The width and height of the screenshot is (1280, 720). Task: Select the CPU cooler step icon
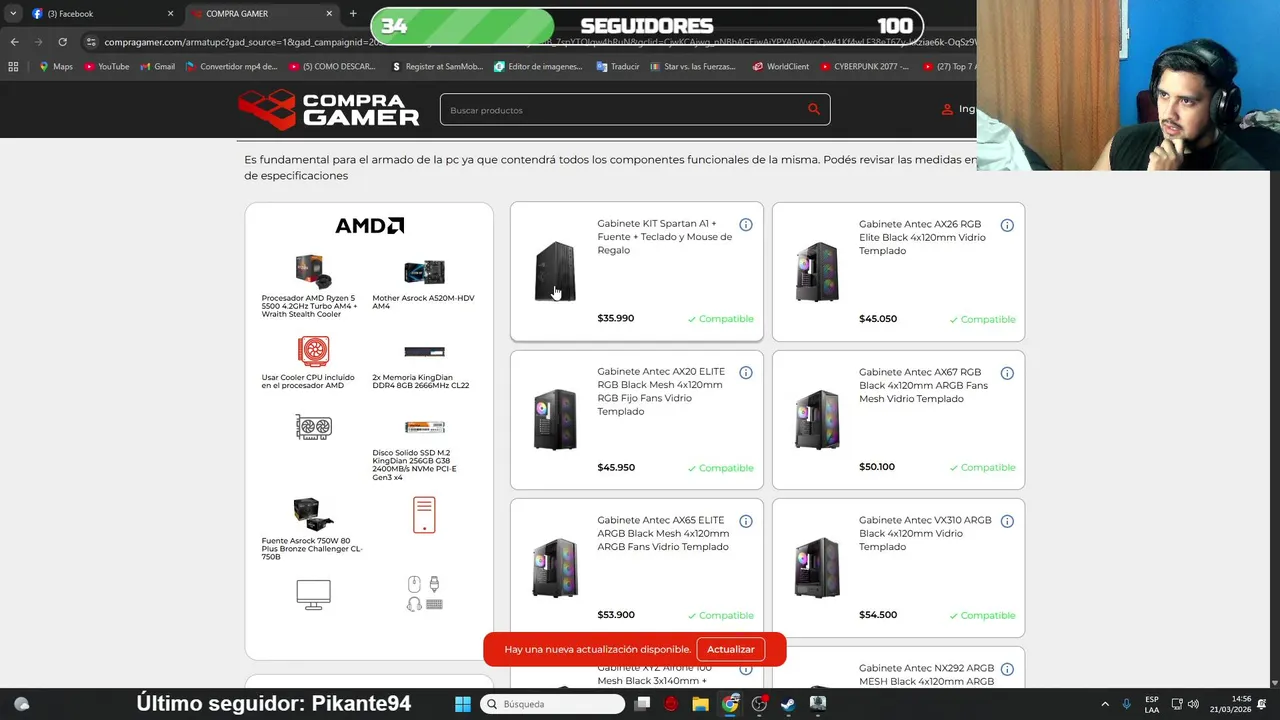[x=313, y=351]
